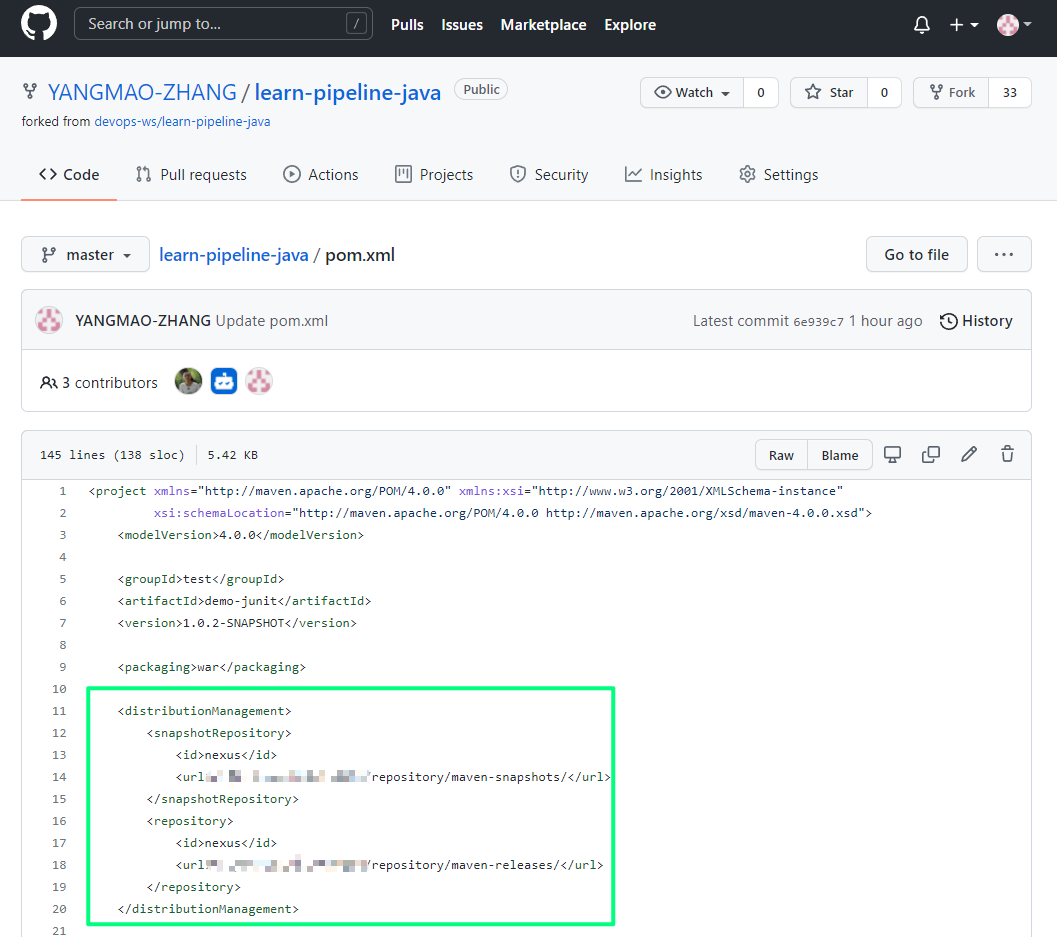
Task: Open the Blame view
Action: pyautogui.click(x=840, y=455)
